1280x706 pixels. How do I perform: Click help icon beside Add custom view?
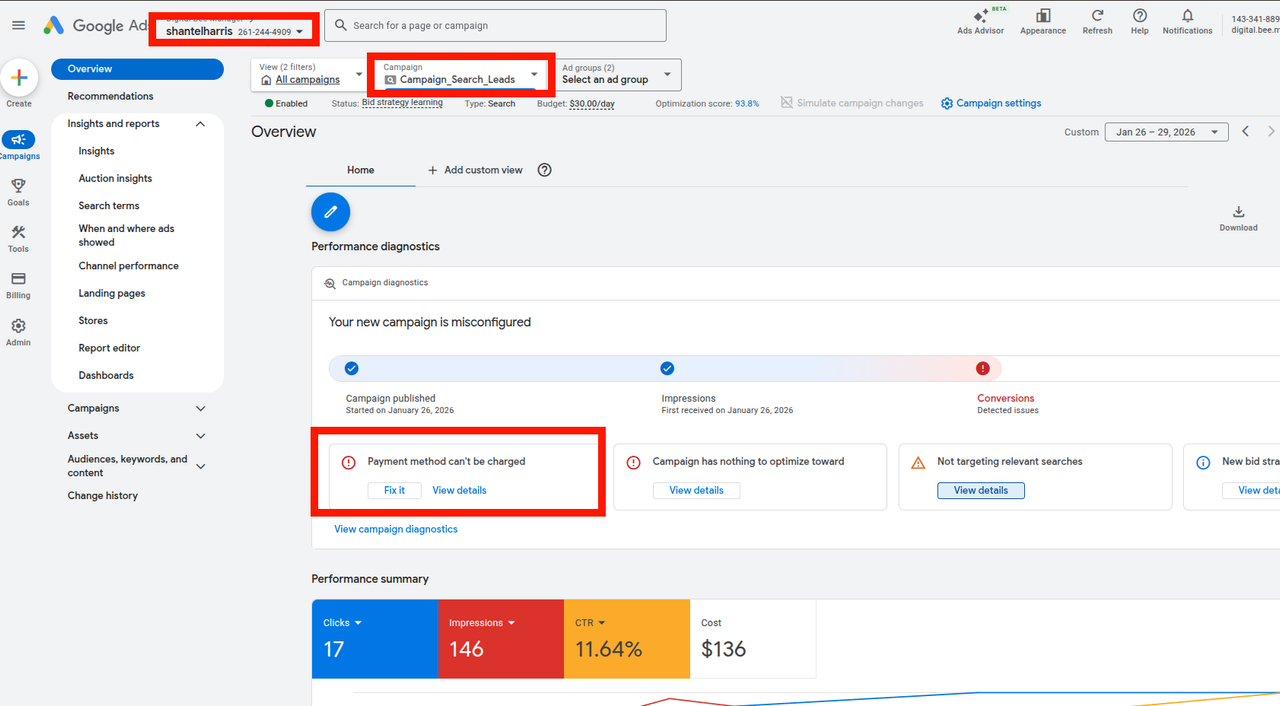(545, 170)
